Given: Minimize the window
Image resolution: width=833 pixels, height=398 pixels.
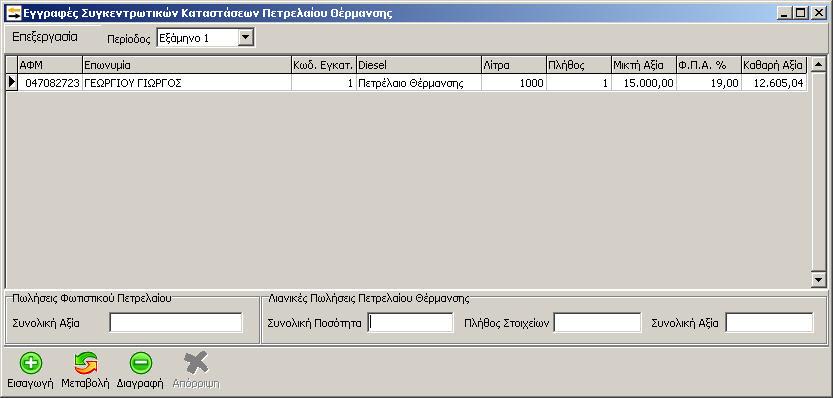Looking at the screenshot, I should click(x=784, y=13).
